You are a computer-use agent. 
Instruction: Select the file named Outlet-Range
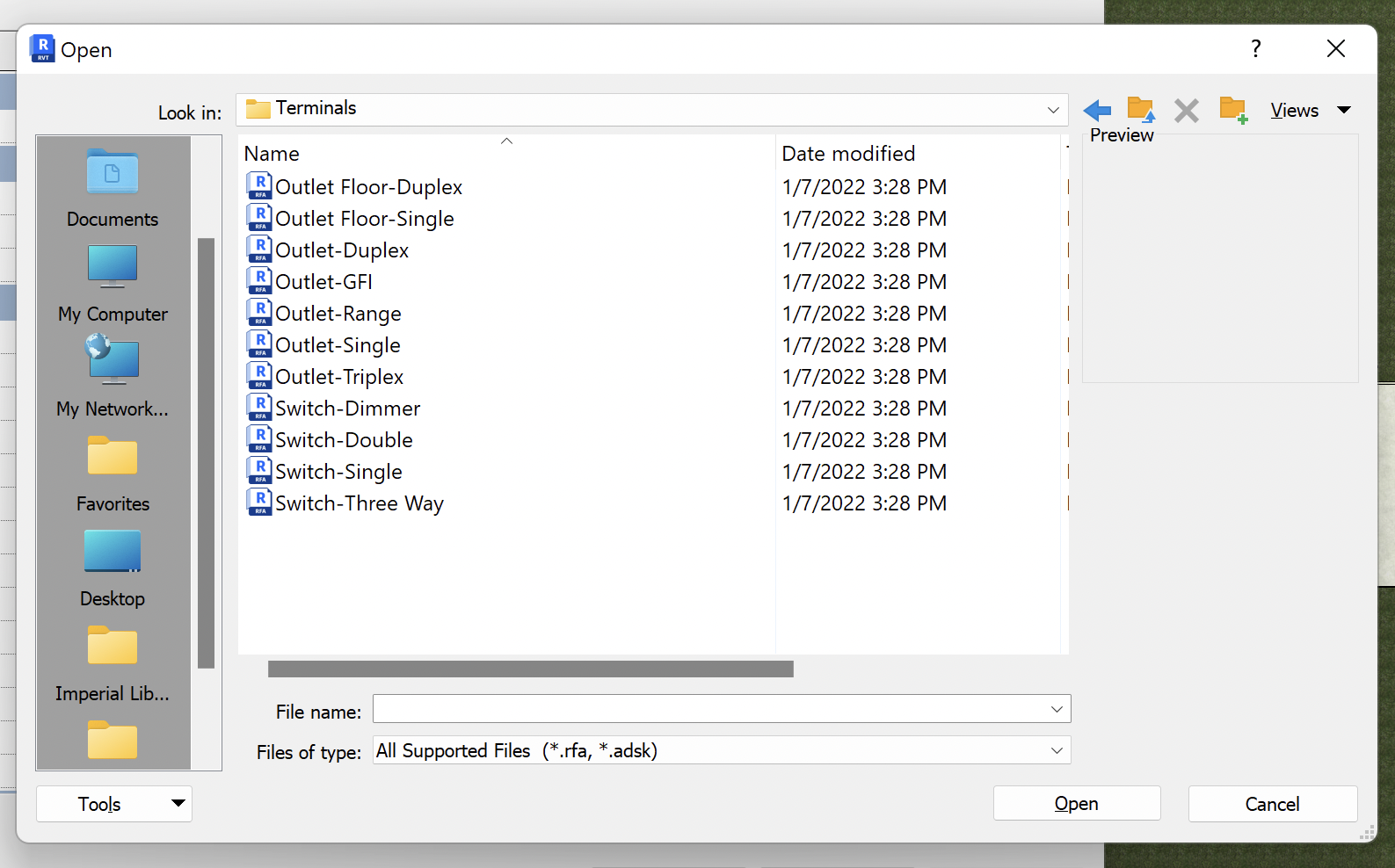(x=338, y=314)
